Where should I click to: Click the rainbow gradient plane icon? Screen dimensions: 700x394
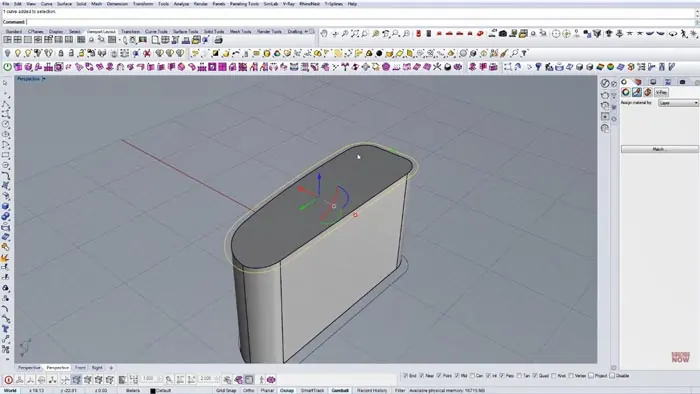(x=600, y=67)
